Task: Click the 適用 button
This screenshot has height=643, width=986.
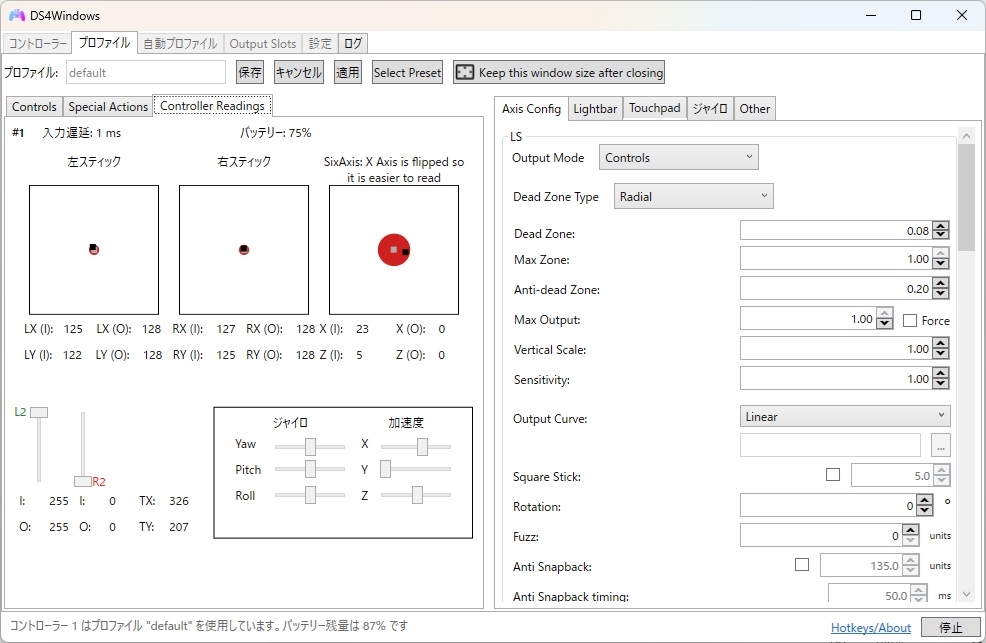Action: tap(348, 72)
